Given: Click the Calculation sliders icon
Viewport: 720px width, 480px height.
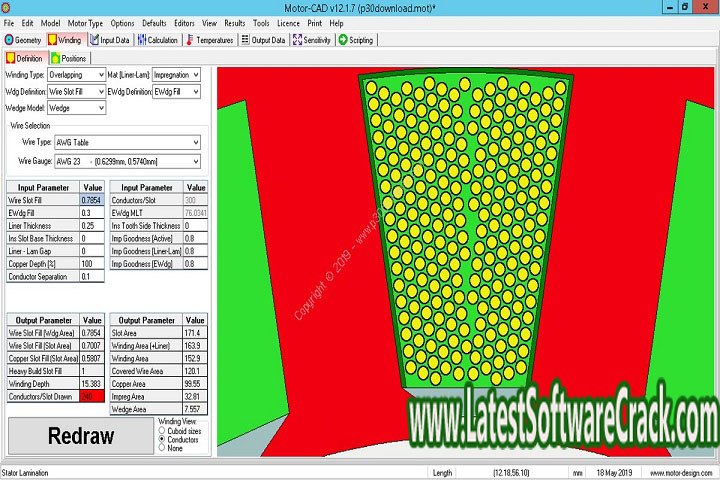Looking at the screenshot, I should [141, 40].
